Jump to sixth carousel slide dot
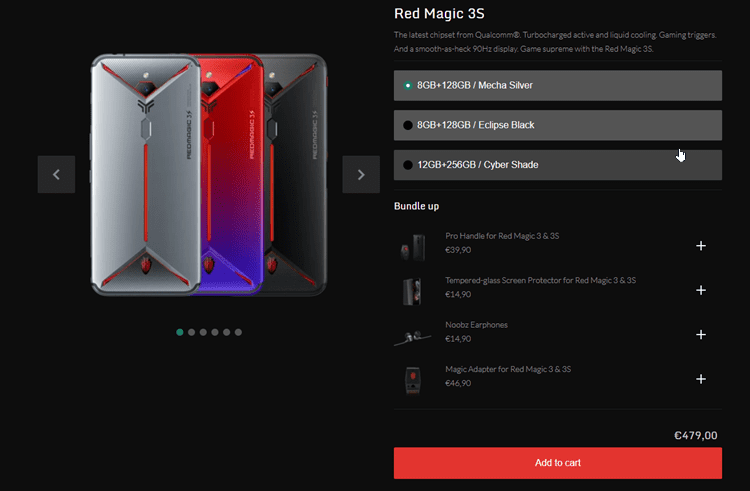 [x=238, y=332]
